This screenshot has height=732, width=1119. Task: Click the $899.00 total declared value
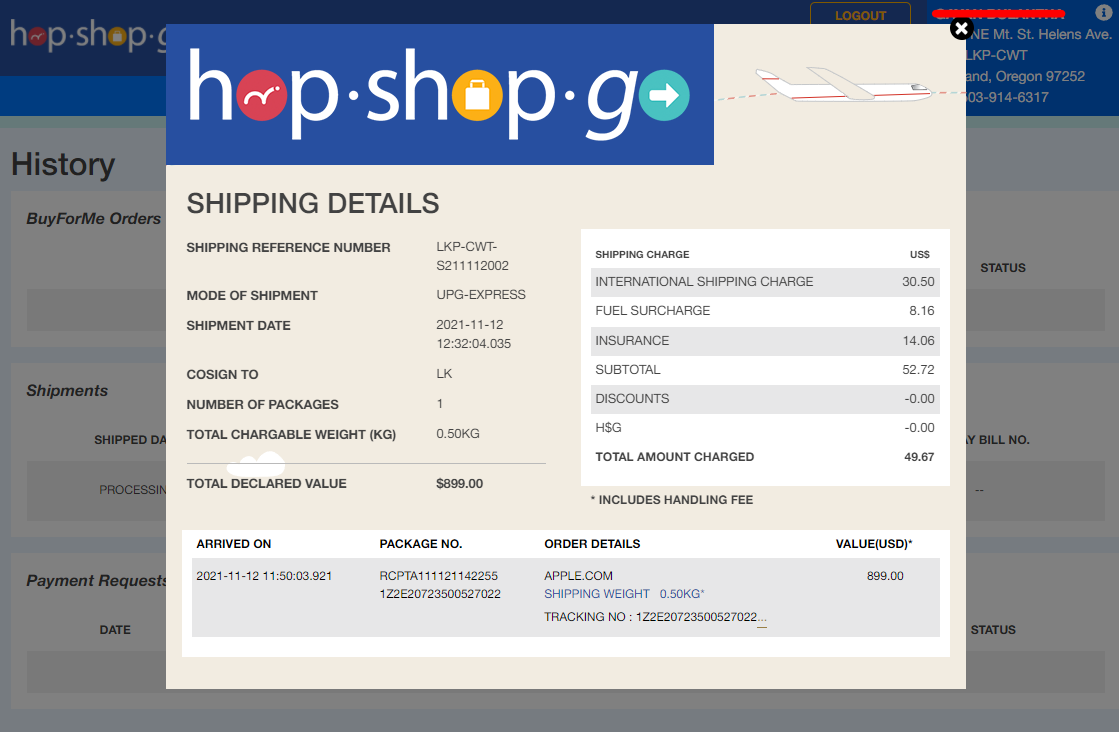point(460,484)
